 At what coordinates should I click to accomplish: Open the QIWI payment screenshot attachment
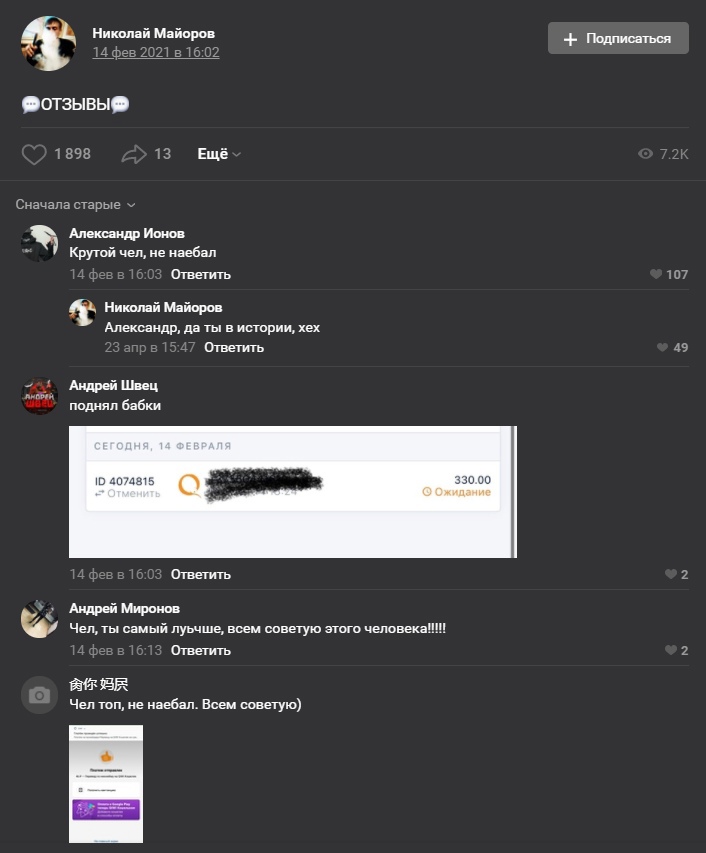293,492
